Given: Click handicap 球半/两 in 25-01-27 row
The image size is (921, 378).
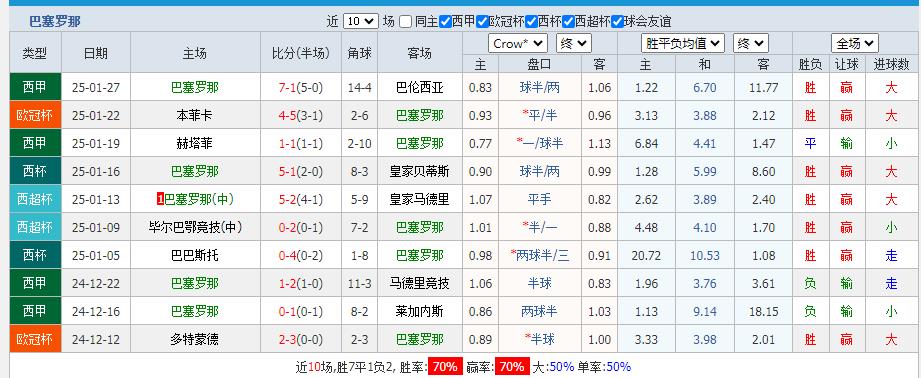Looking at the screenshot, I should [x=540, y=87].
